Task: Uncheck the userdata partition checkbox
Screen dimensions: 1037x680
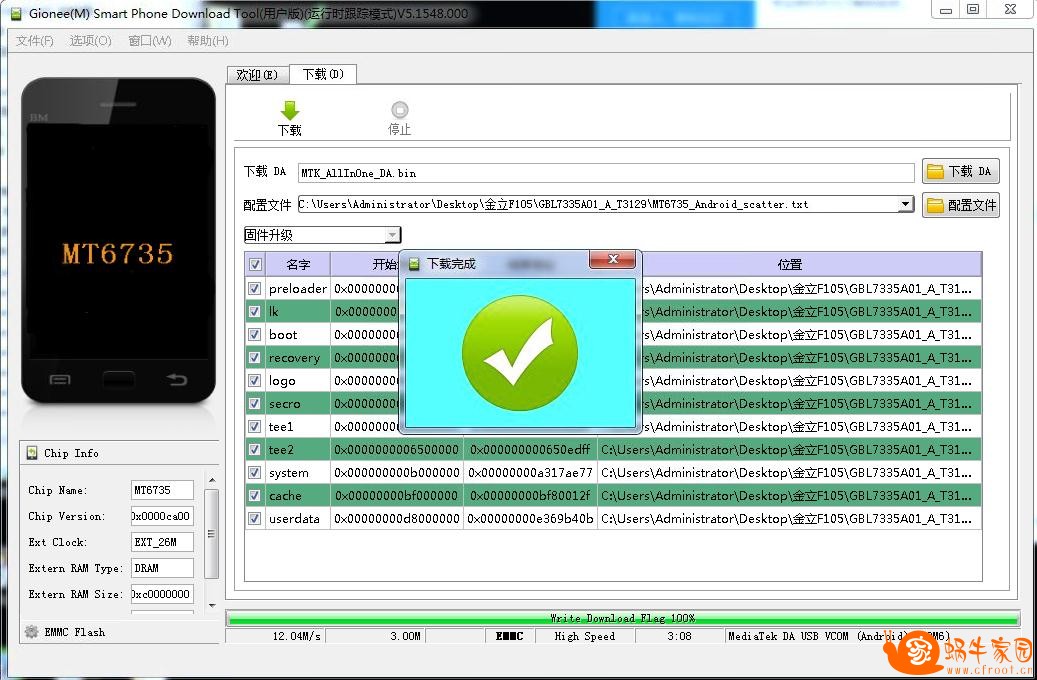Action: (x=255, y=519)
